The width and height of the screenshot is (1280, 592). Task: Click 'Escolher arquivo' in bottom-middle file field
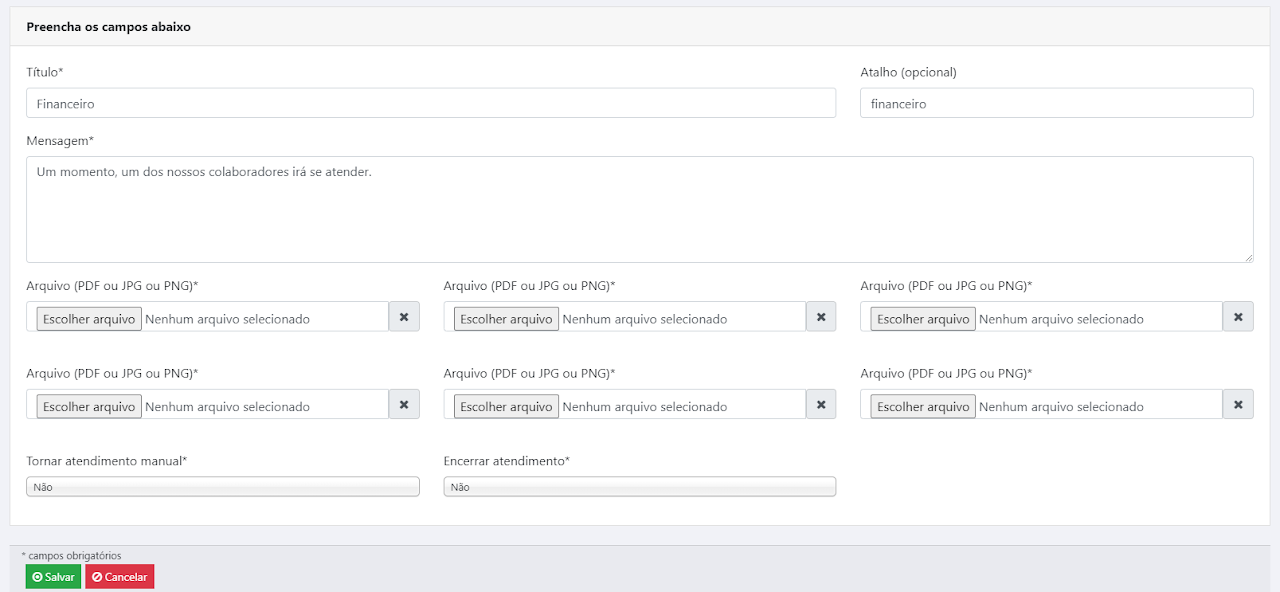(506, 407)
